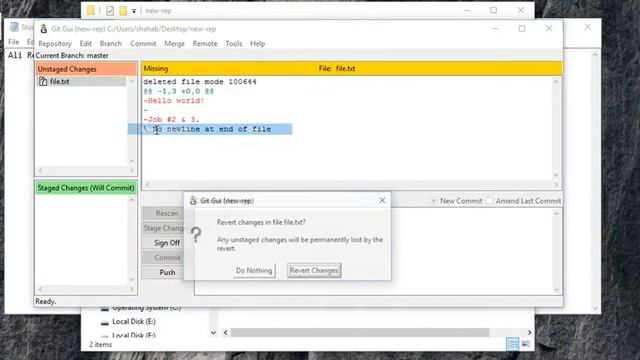The height and width of the screenshot is (360, 640).
Task: Open the Edit menu in Git Gui
Action: (85, 43)
